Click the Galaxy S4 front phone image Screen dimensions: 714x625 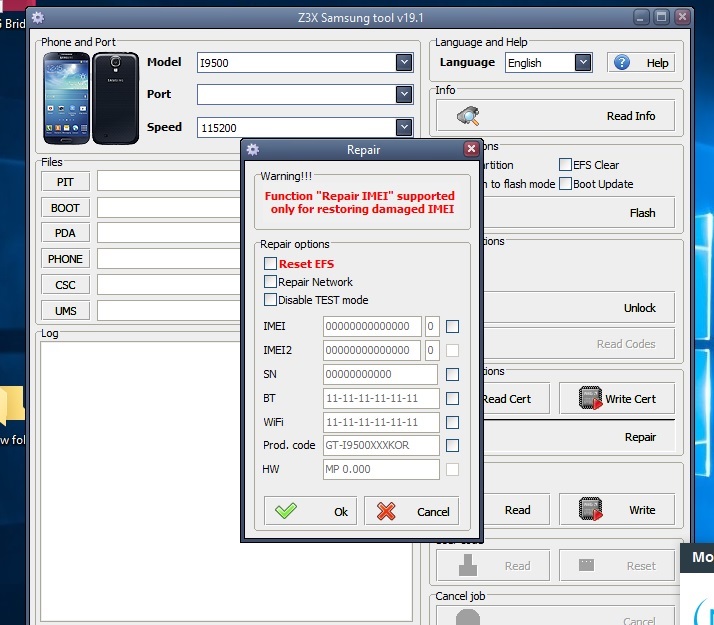tap(66, 98)
